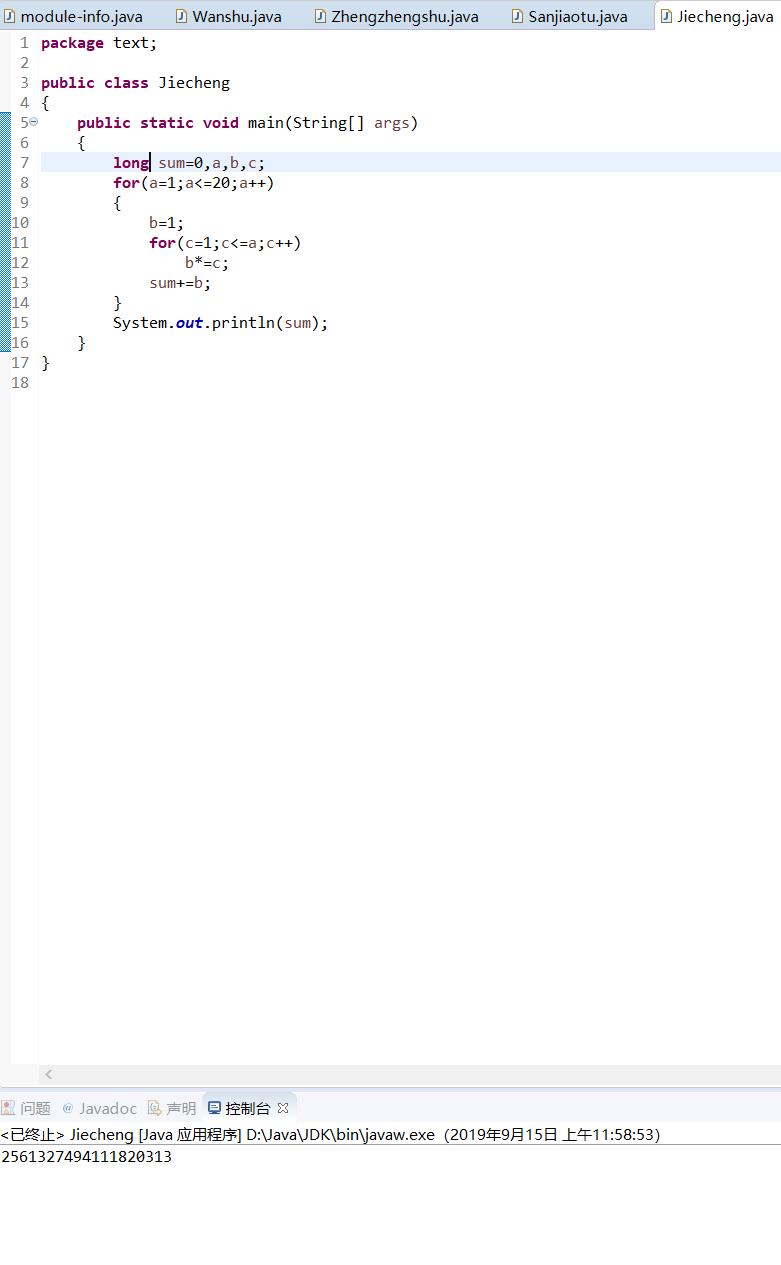Image resolution: width=781 pixels, height=1265 pixels.
Task: Click the 'b*=c;' statement
Action: pyautogui.click(x=207, y=263)
